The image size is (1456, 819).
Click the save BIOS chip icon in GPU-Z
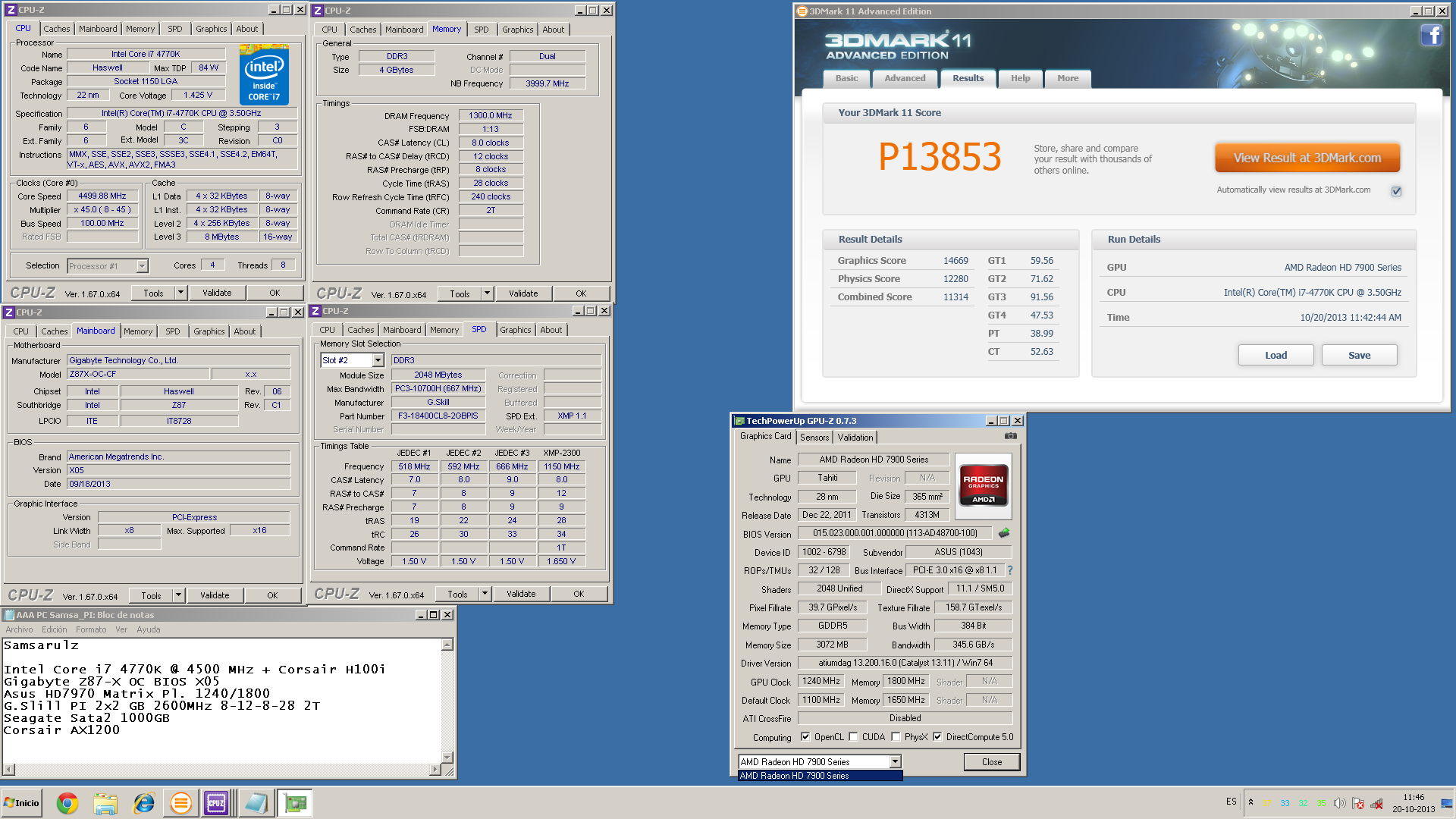click(x=1004, y=533)
